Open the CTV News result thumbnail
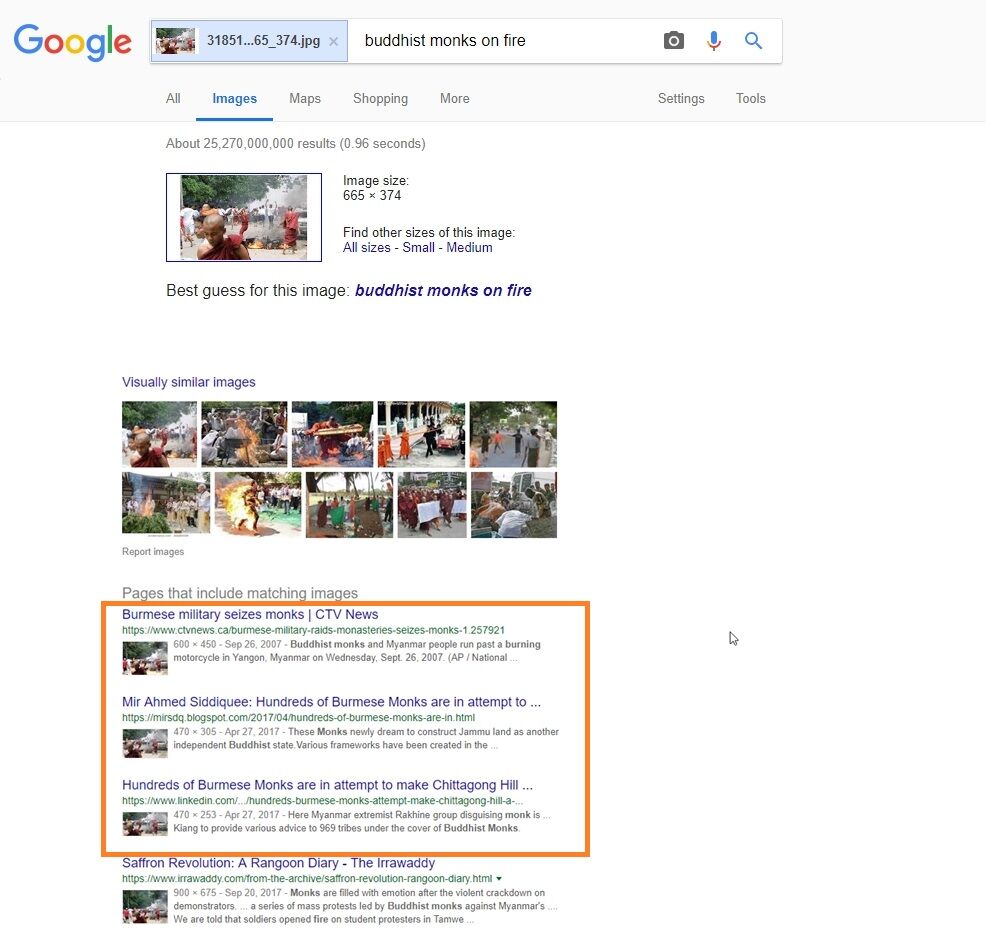Screen dimensions: 986x943 (145, 658)
